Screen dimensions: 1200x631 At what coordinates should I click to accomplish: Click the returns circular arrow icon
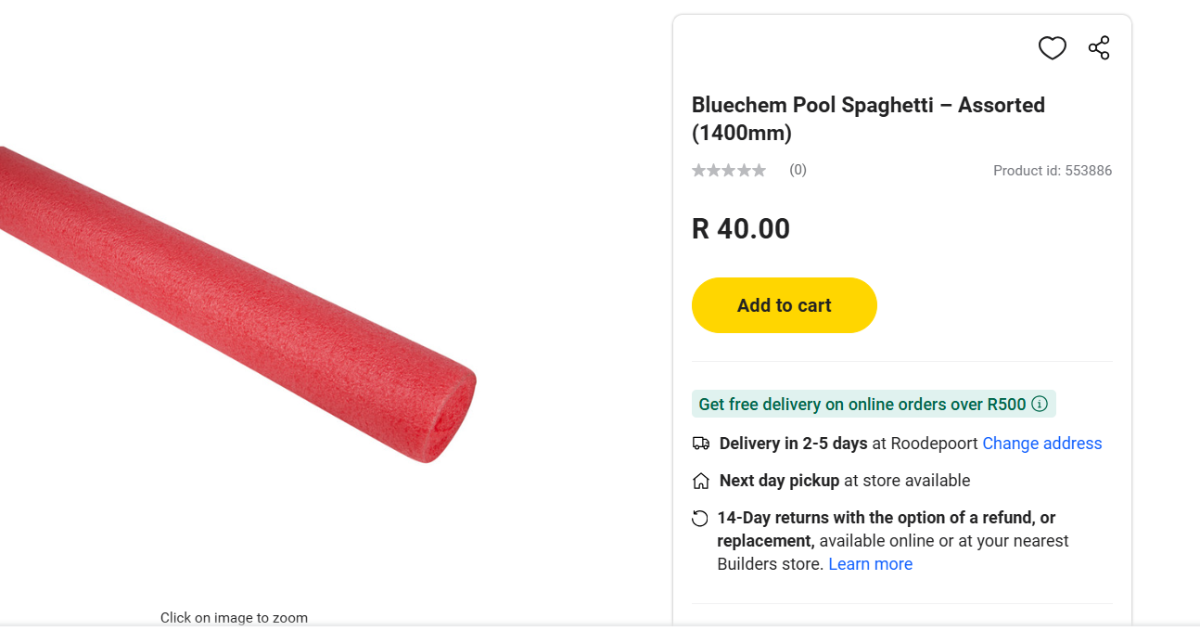coord(700,518)
